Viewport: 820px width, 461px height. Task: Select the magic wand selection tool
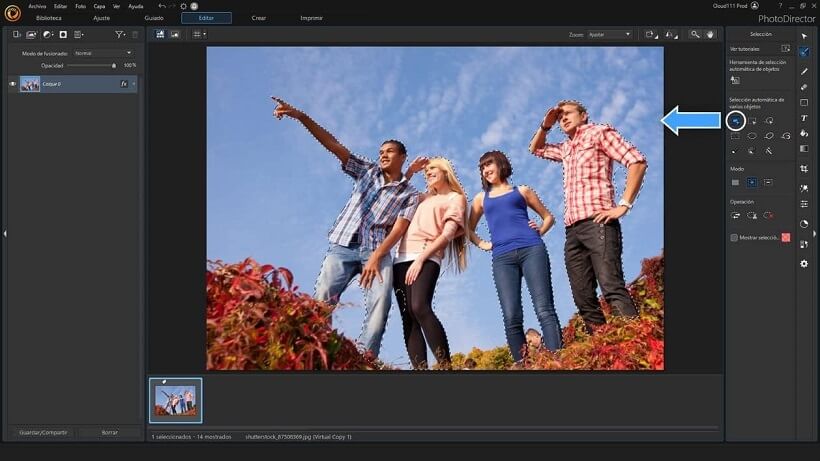click(769, 151)
